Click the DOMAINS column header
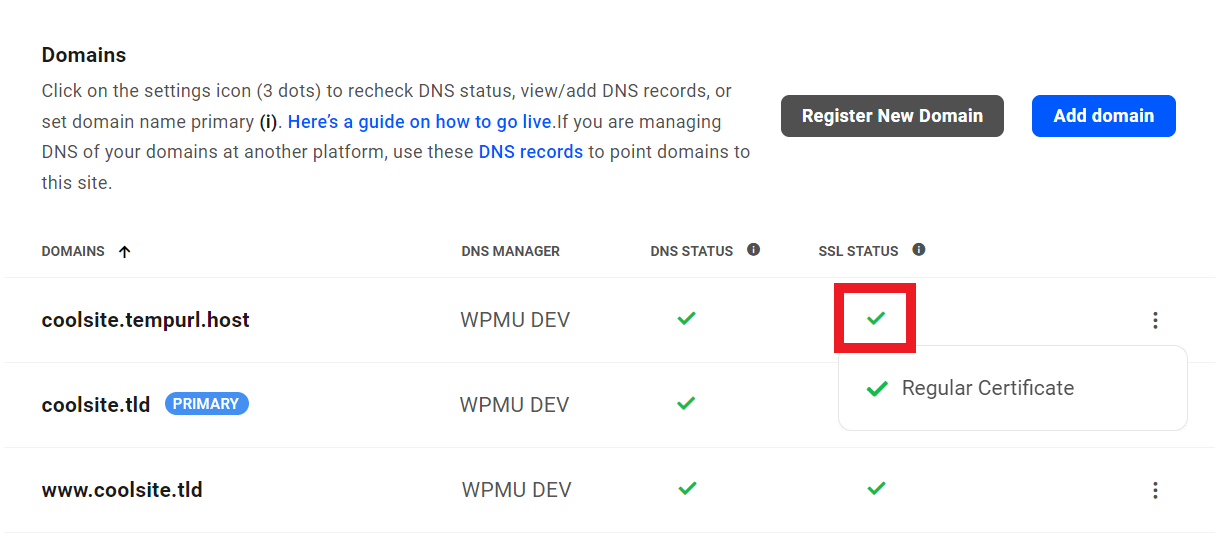 [73, 251]
